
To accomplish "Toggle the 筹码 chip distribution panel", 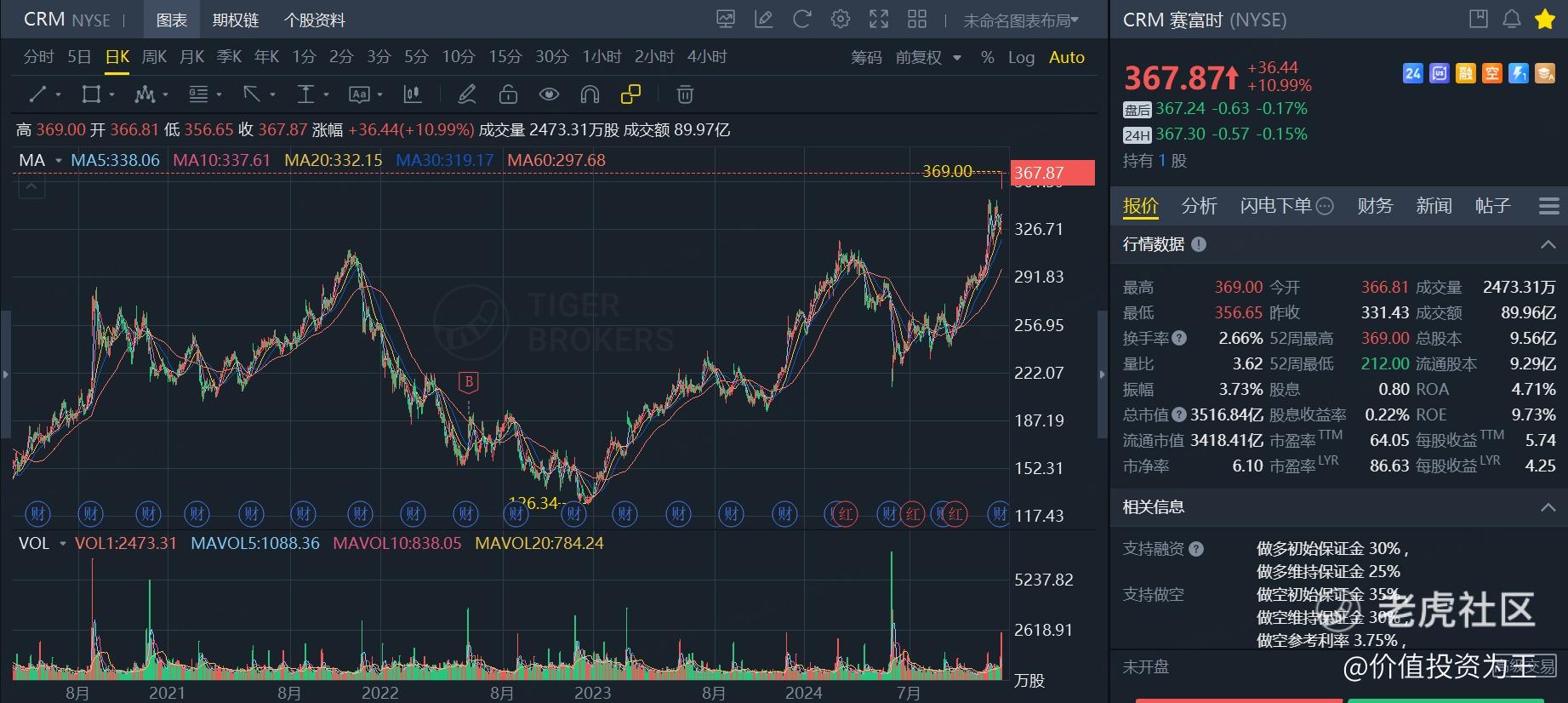I will pyautogui.click(x=866, y=57).
